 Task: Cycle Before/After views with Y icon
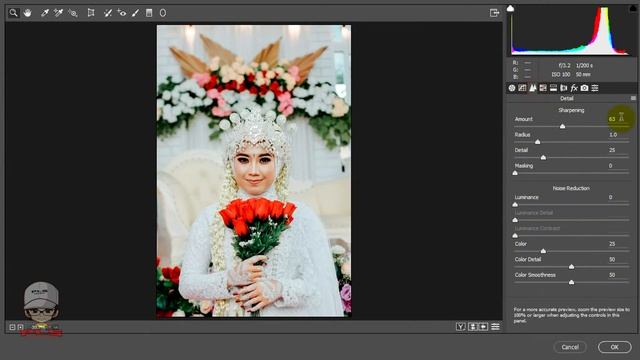(460, 327)
